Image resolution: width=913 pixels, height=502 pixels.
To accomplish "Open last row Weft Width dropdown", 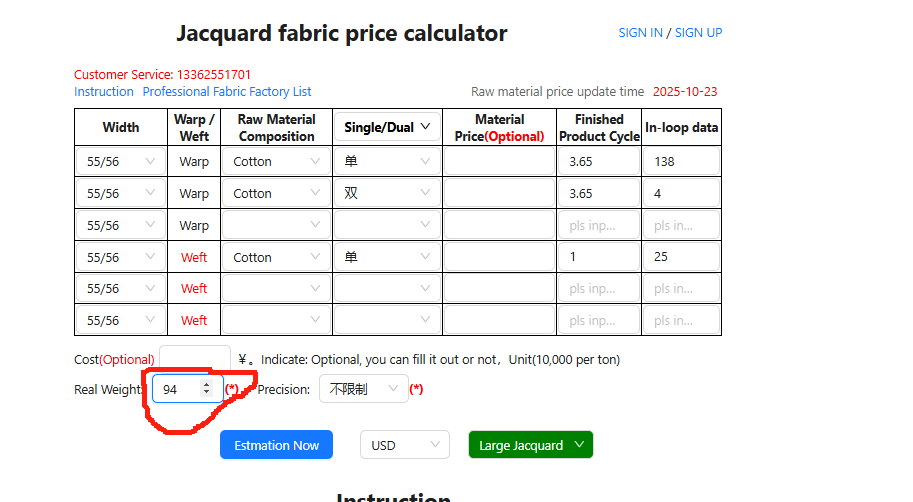I will 121,320.
